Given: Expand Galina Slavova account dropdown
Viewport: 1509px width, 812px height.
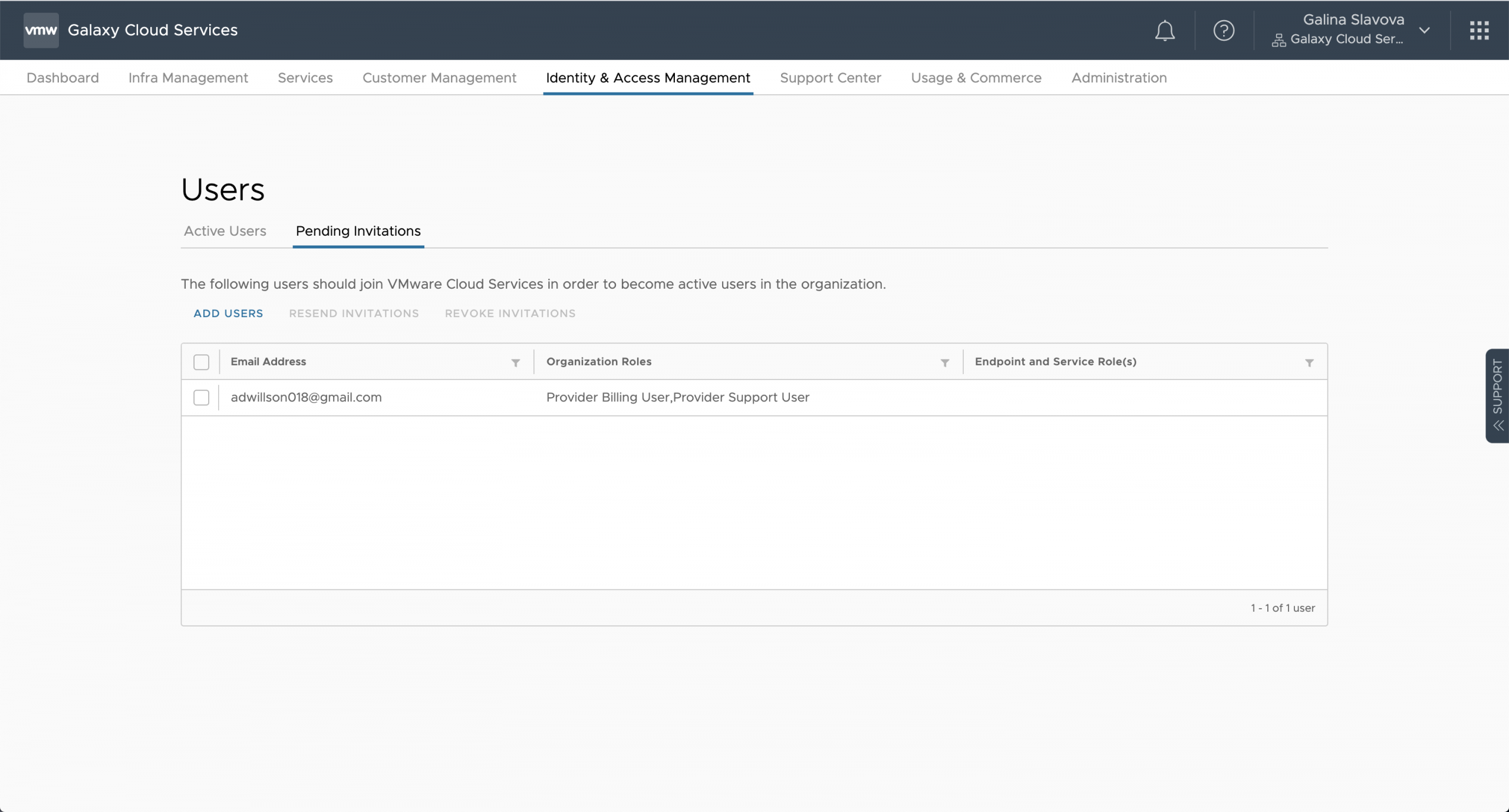Looking at the screenshot, I should coord(1424,31).
